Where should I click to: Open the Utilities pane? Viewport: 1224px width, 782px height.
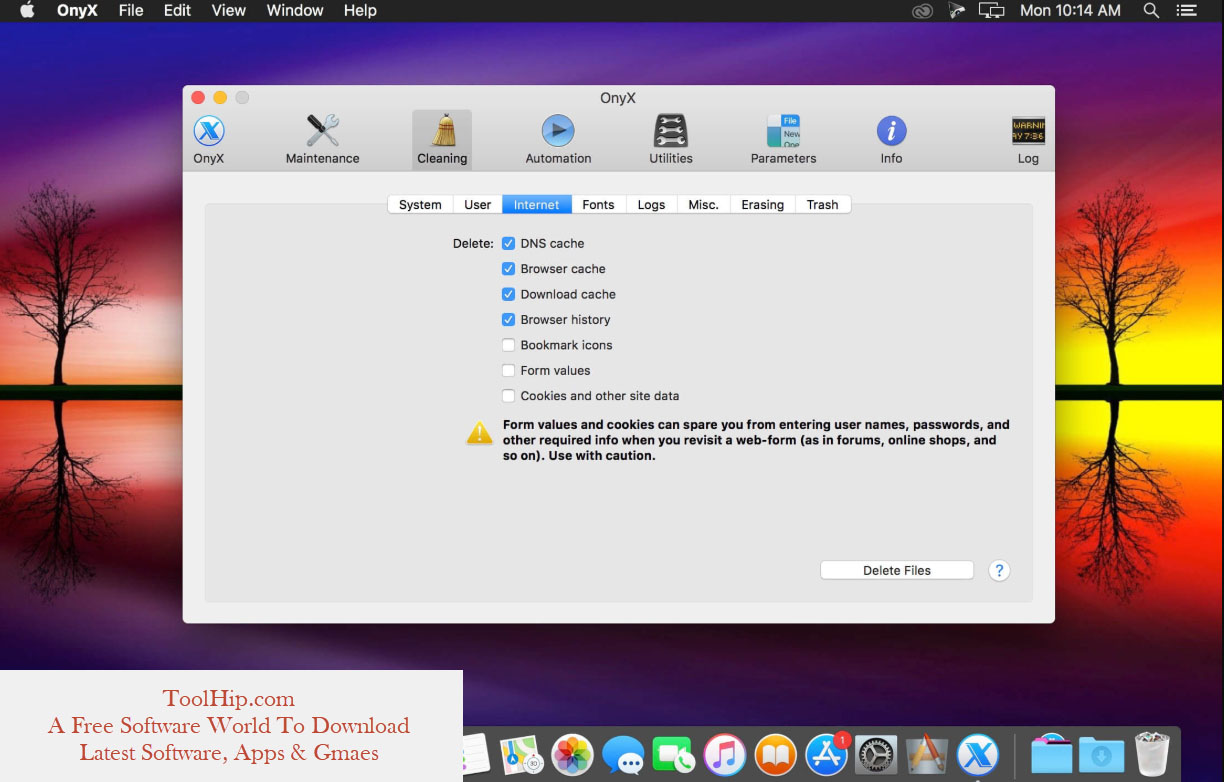(x=671, y=139)
